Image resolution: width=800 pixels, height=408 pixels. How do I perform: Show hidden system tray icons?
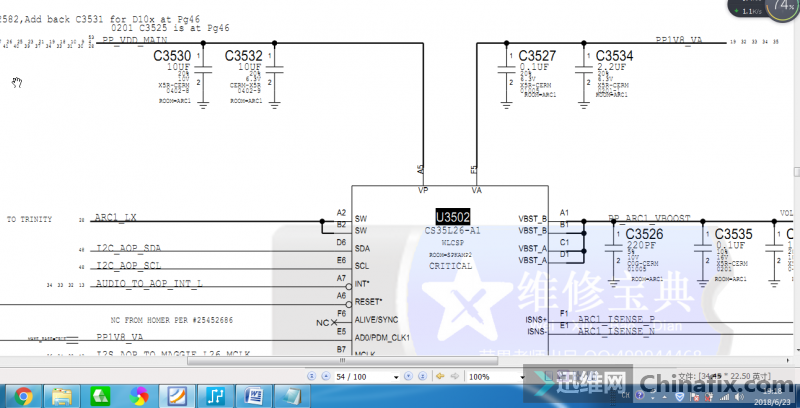point(663,396)
